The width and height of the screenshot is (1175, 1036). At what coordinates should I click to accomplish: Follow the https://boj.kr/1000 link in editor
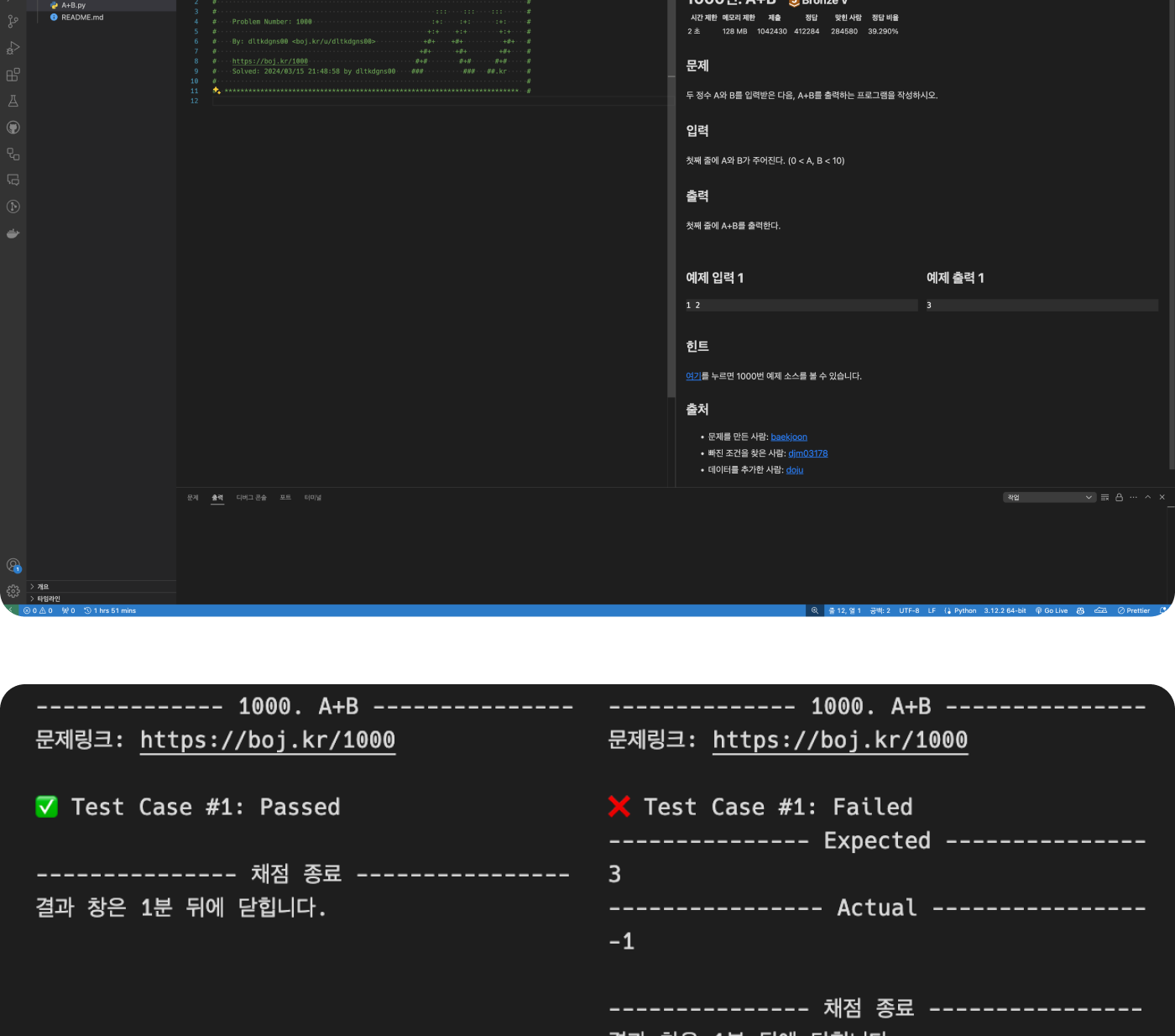[269, 61]
